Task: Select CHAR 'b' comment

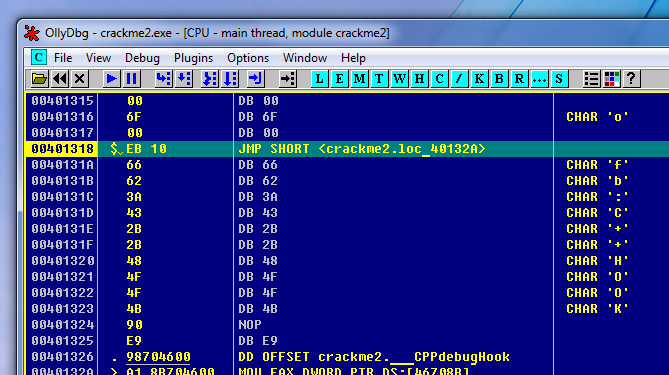Action: [x=597, y=181]
